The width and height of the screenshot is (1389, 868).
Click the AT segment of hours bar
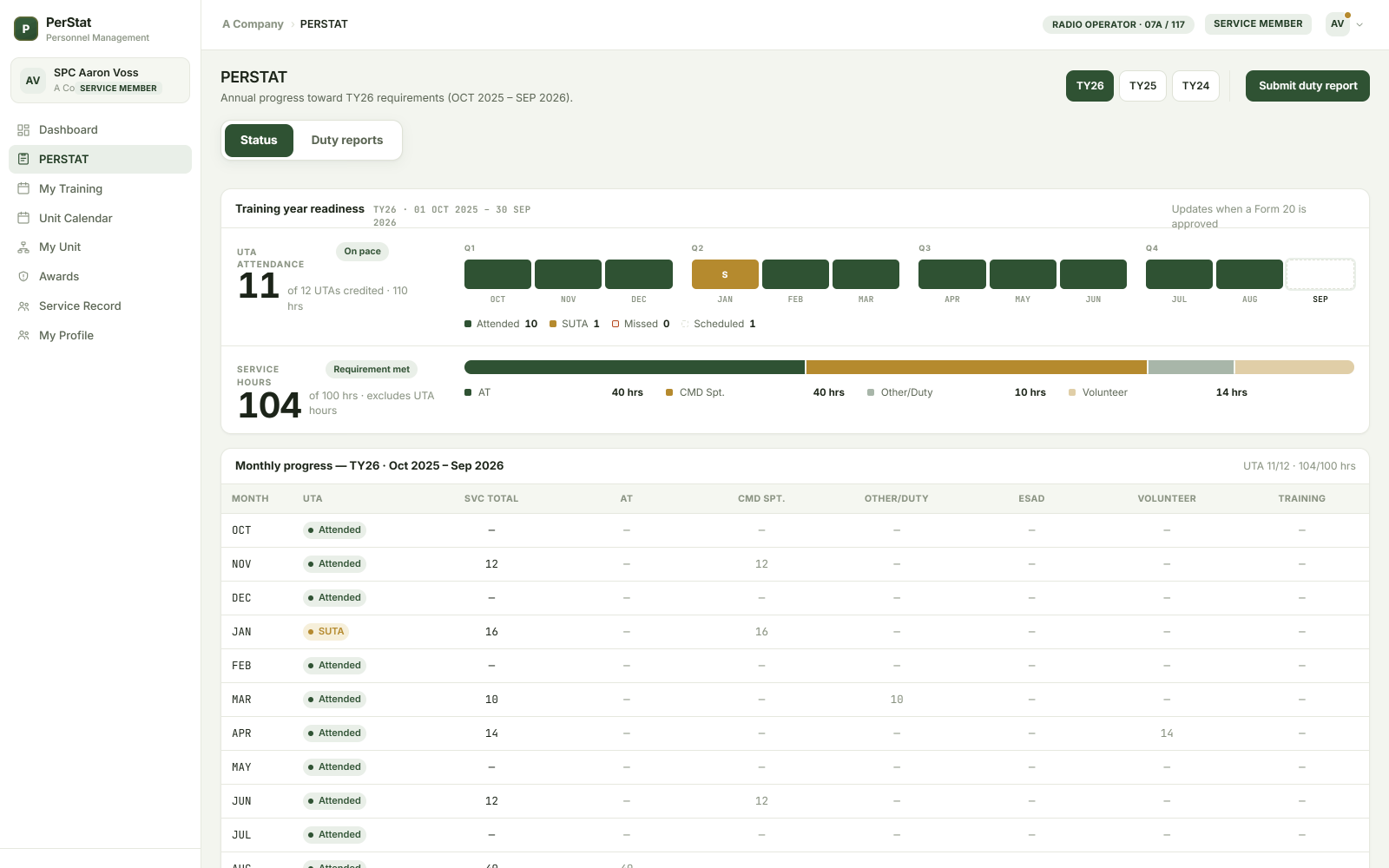pos(635,367)
